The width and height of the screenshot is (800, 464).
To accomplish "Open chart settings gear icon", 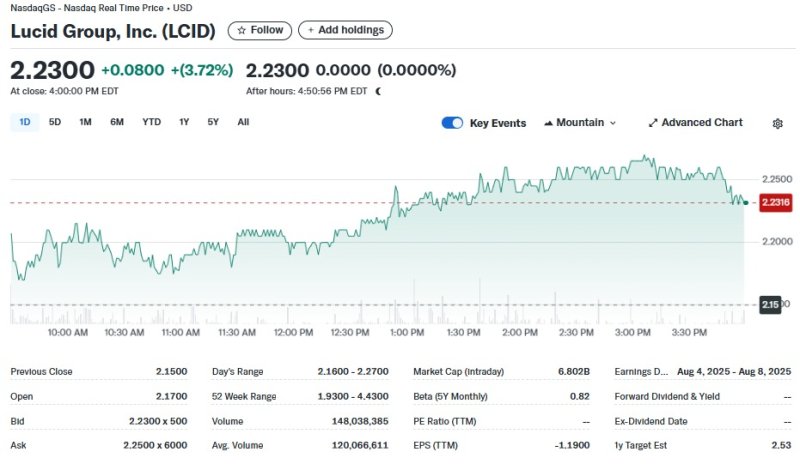I will 777,124.
